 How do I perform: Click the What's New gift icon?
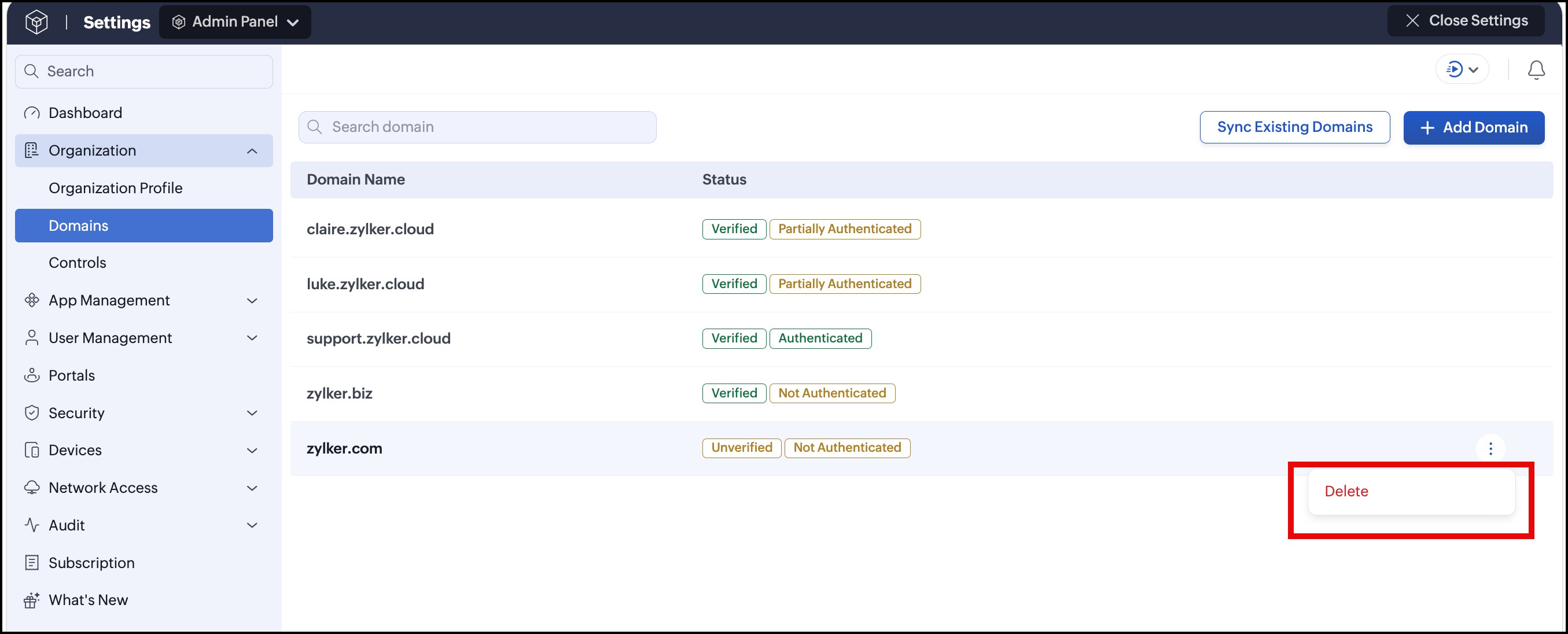pos(32,600)
